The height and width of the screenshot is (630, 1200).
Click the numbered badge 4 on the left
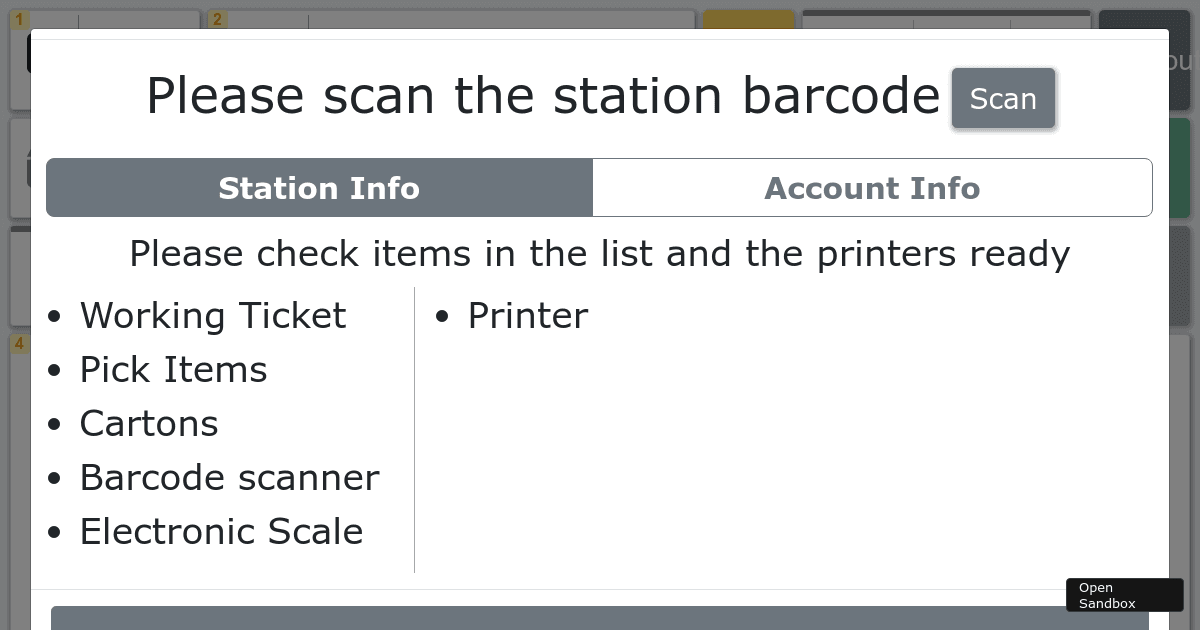tap(19, 344)
